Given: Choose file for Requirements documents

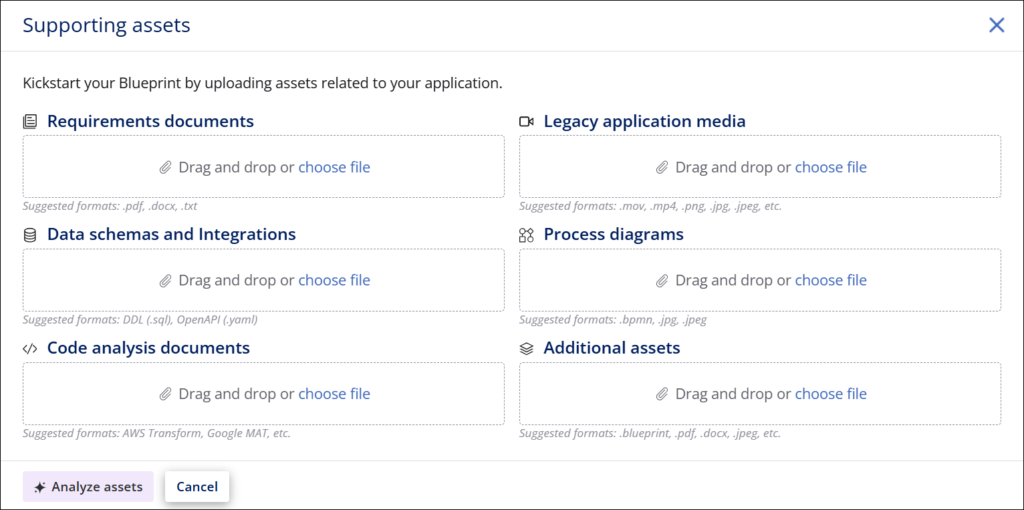Looking at the screenshot, I should 334,167.
